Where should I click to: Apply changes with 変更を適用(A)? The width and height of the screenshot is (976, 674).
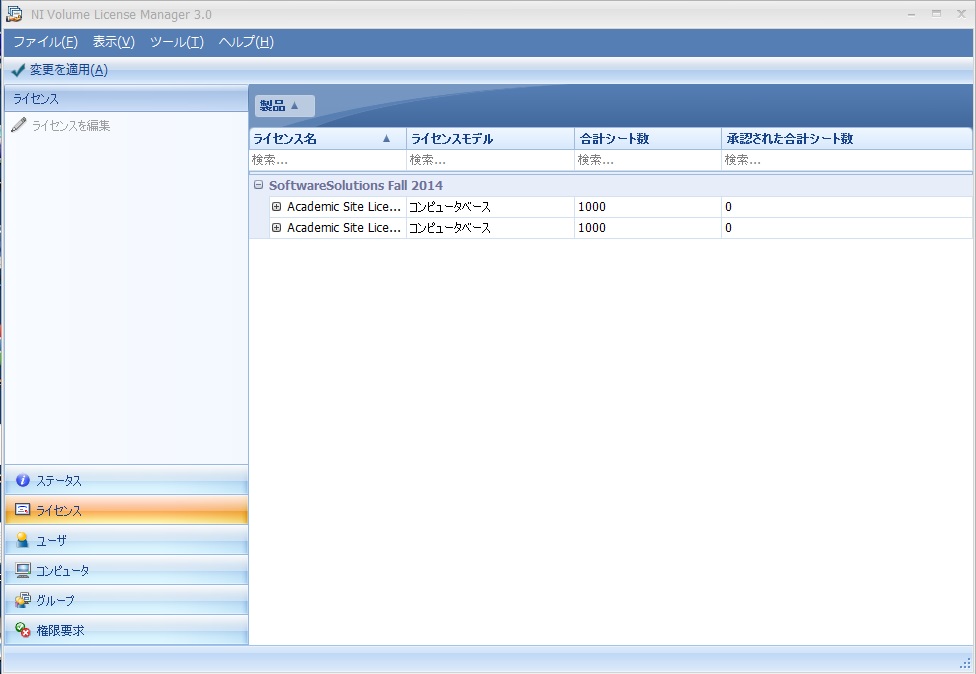[x=60, y=70]
